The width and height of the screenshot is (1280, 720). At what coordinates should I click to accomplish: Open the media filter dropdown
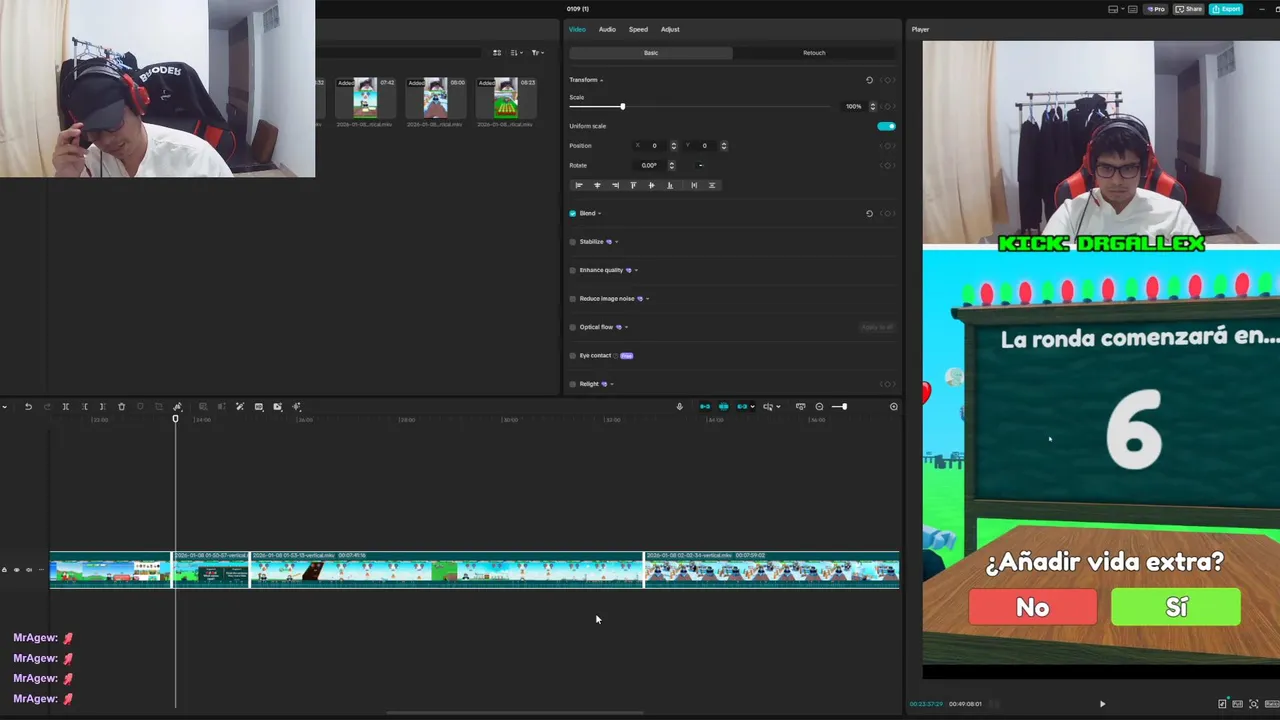pos(537,52)
